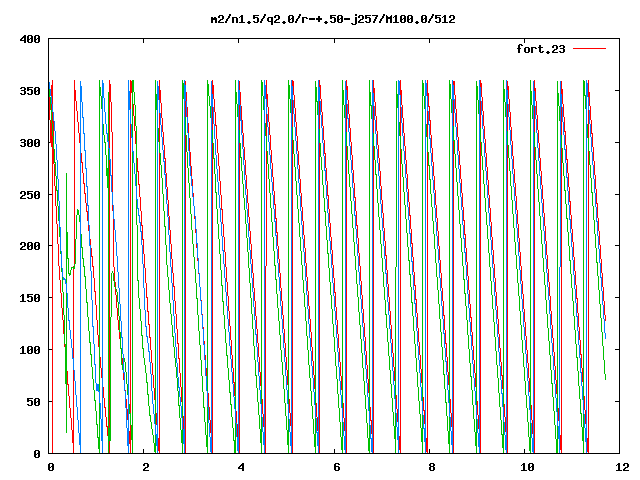Click the x-axis label 4

click(x=241, y=467)
